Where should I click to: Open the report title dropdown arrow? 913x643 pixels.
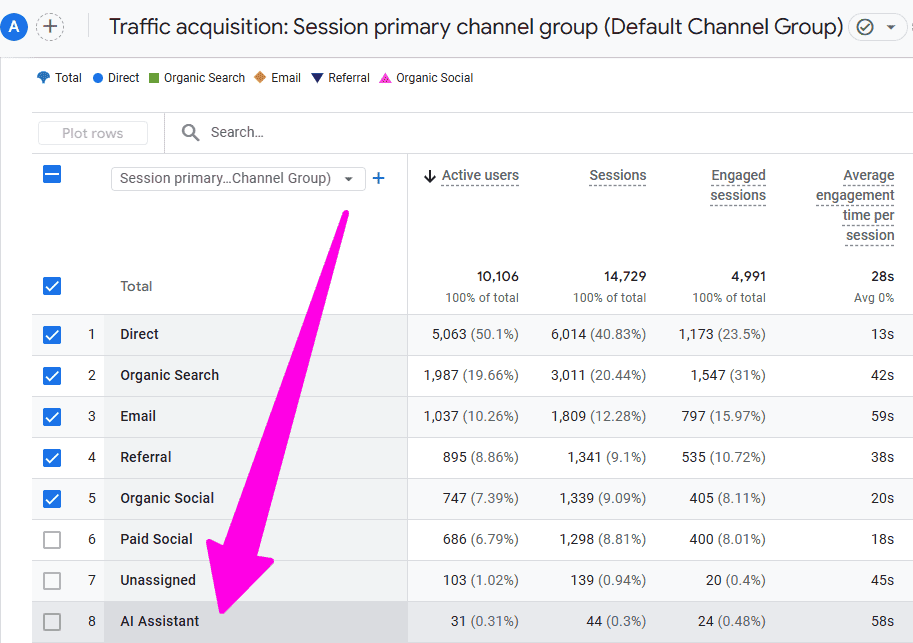click(x=891, y=27)
